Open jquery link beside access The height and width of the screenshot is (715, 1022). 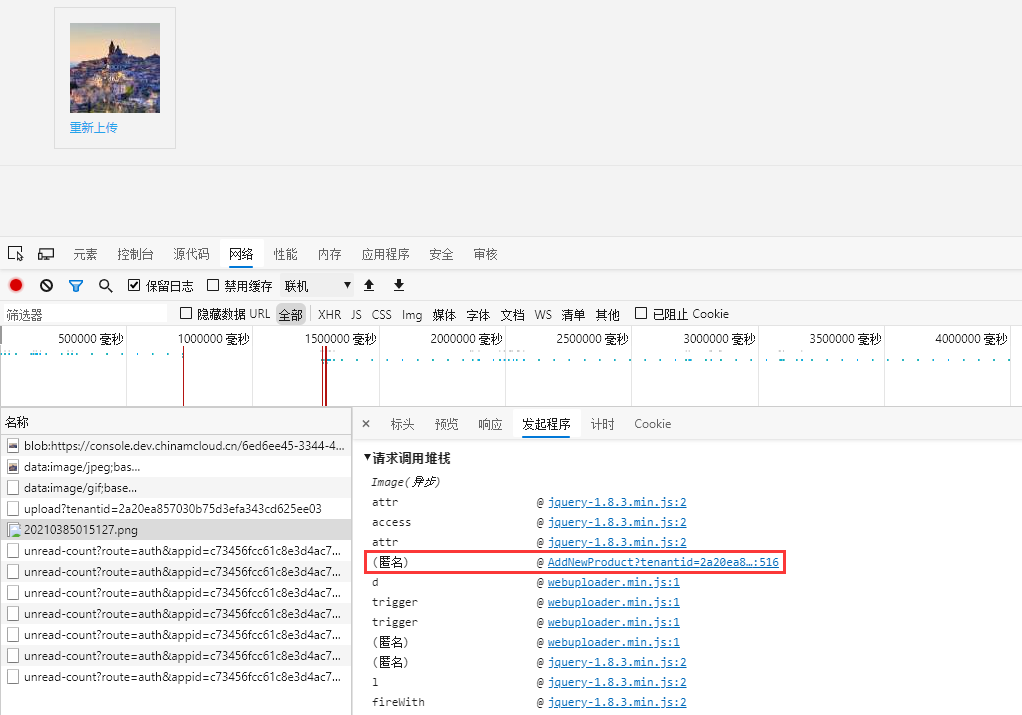point(617,522)
